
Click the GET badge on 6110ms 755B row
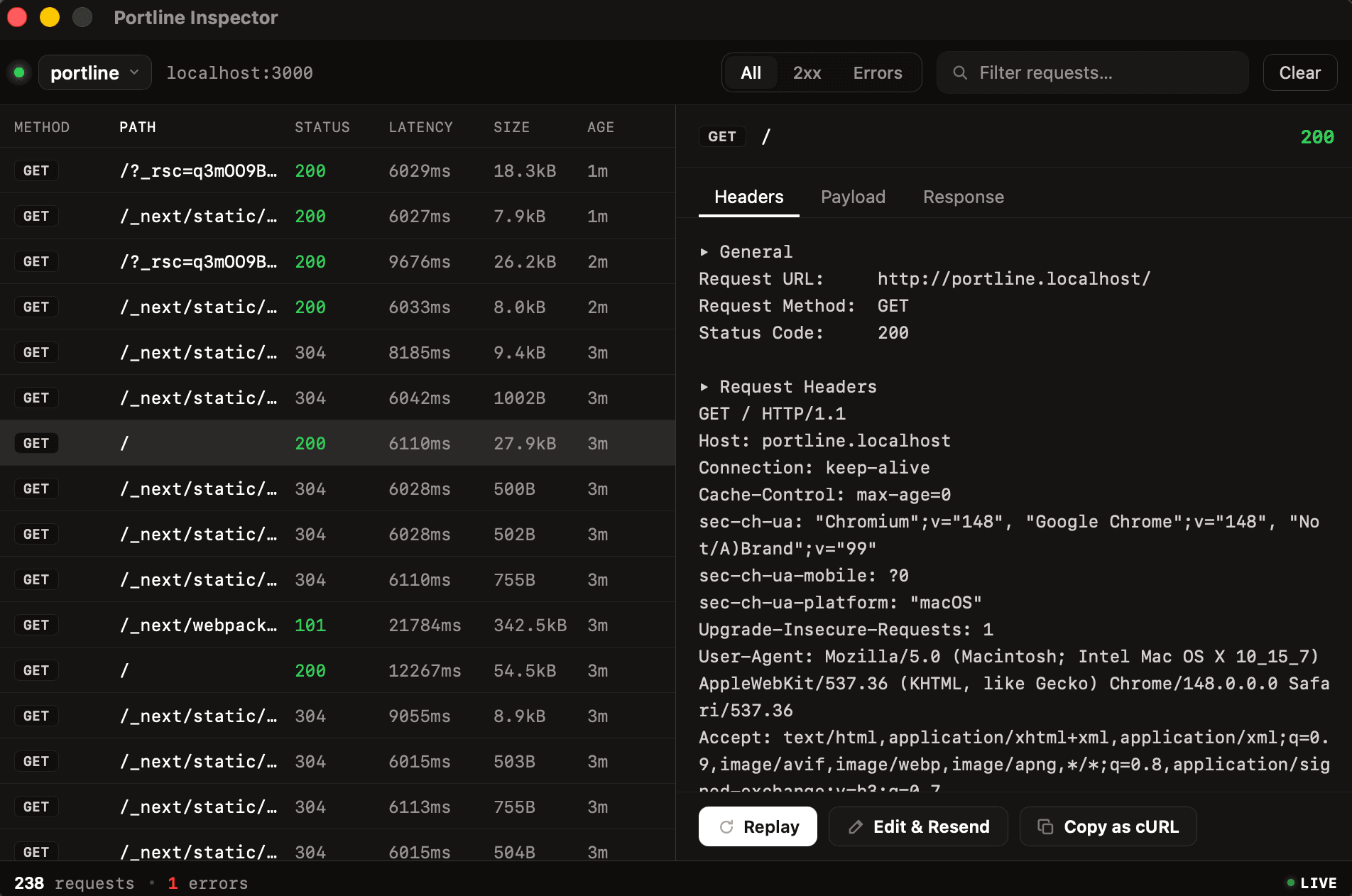point(36,579)
